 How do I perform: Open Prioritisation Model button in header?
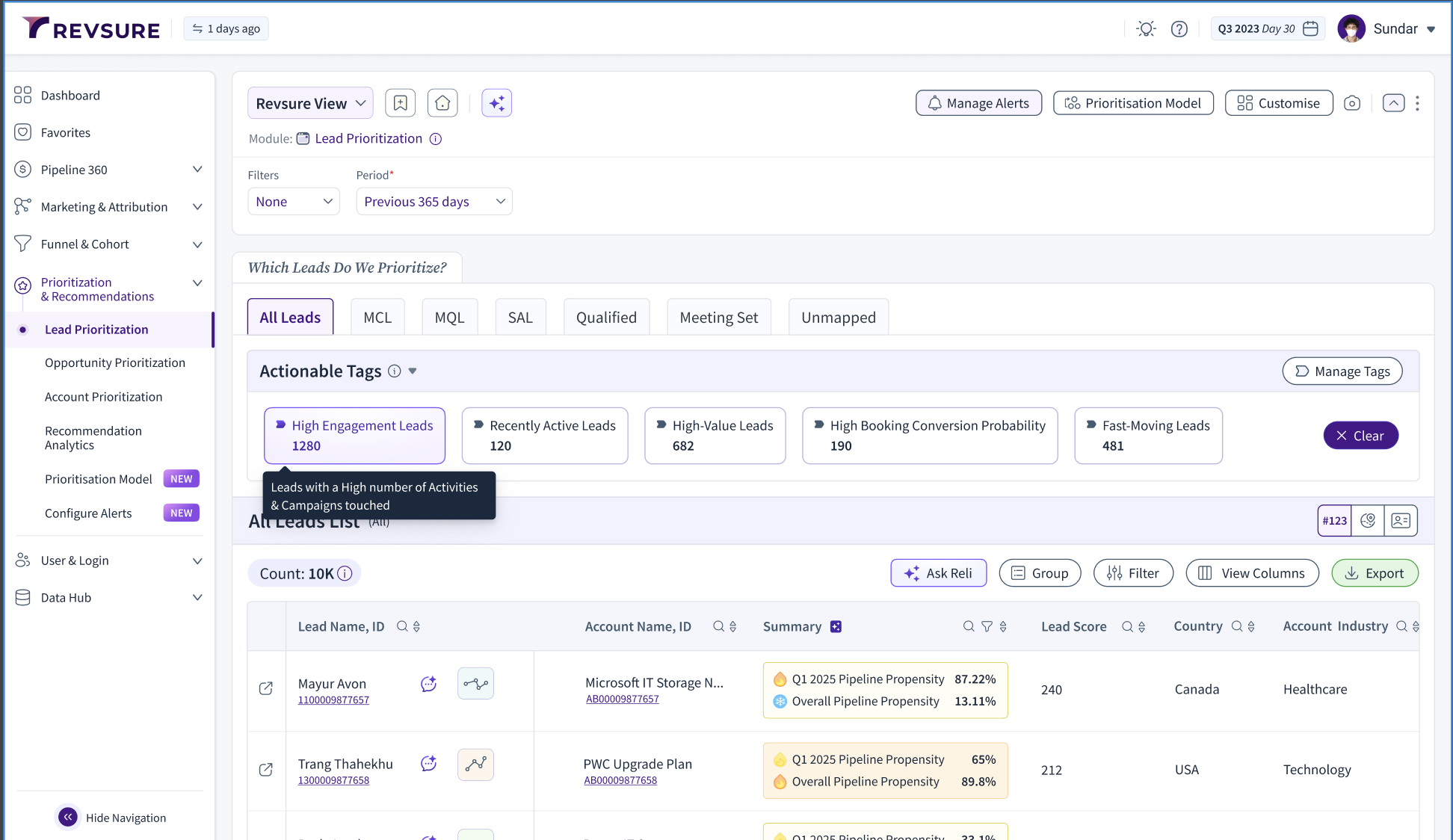pos(1133,103)
